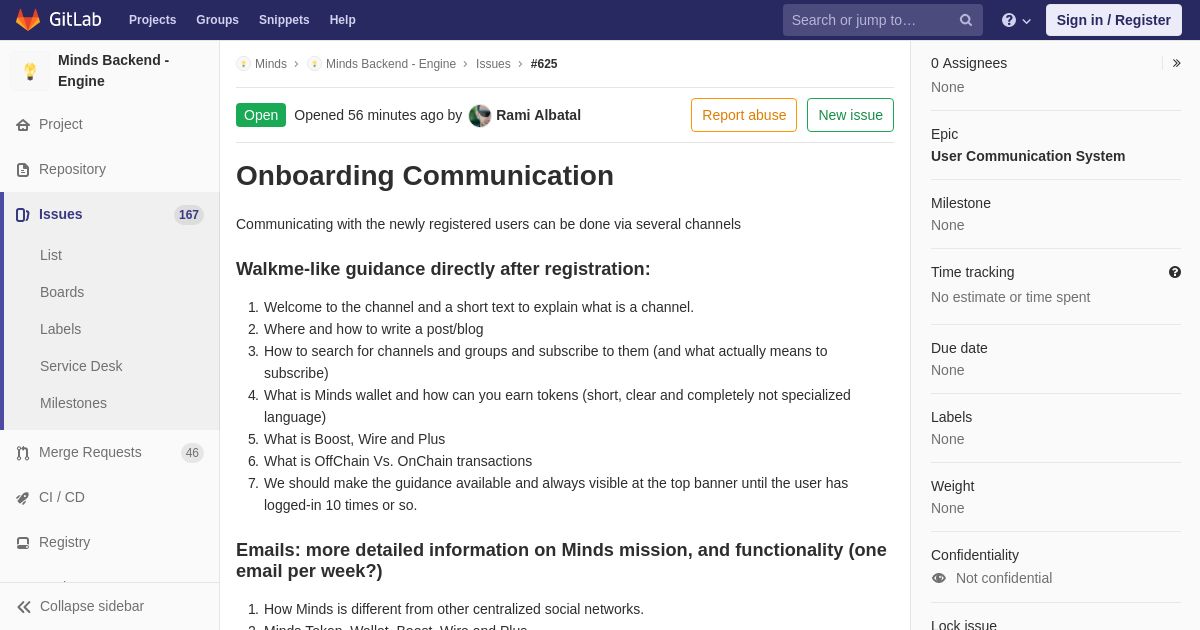Click the Collapse sidebar double-chevron icon

pos(24,607)
